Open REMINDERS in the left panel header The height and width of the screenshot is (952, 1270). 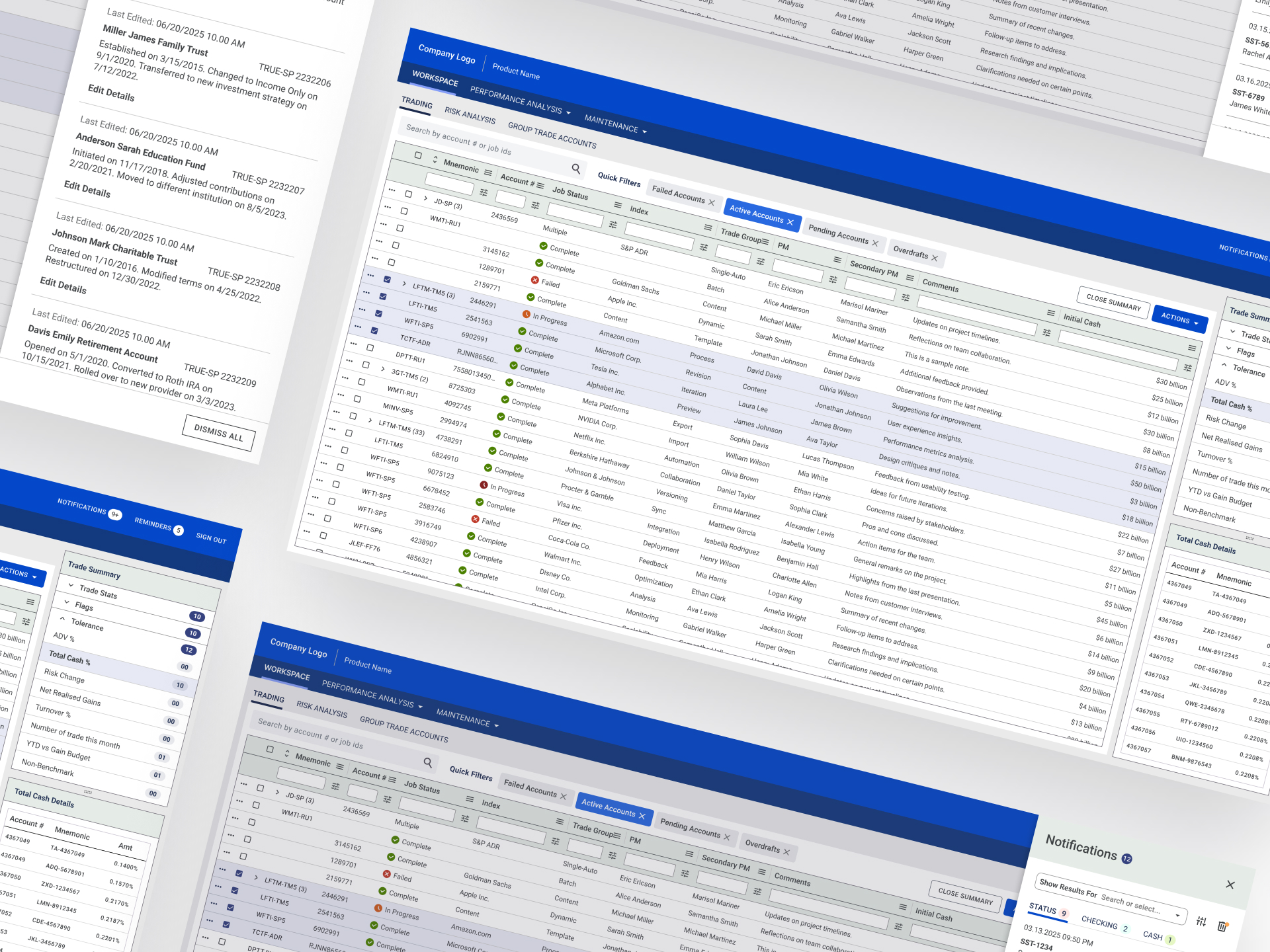159,526
